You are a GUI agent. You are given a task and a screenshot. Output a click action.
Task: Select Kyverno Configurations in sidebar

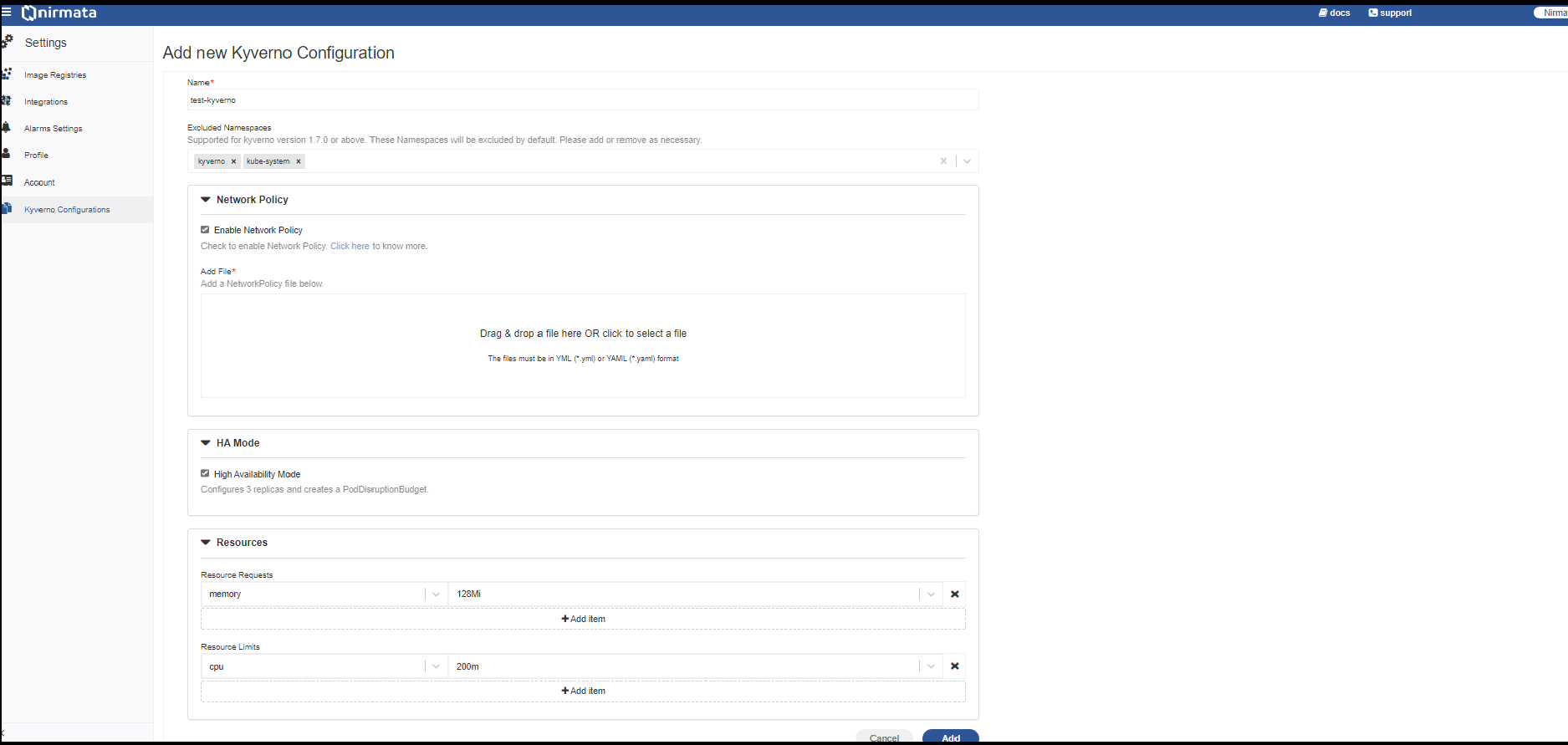pyautogui.click(x=67, y=210)
